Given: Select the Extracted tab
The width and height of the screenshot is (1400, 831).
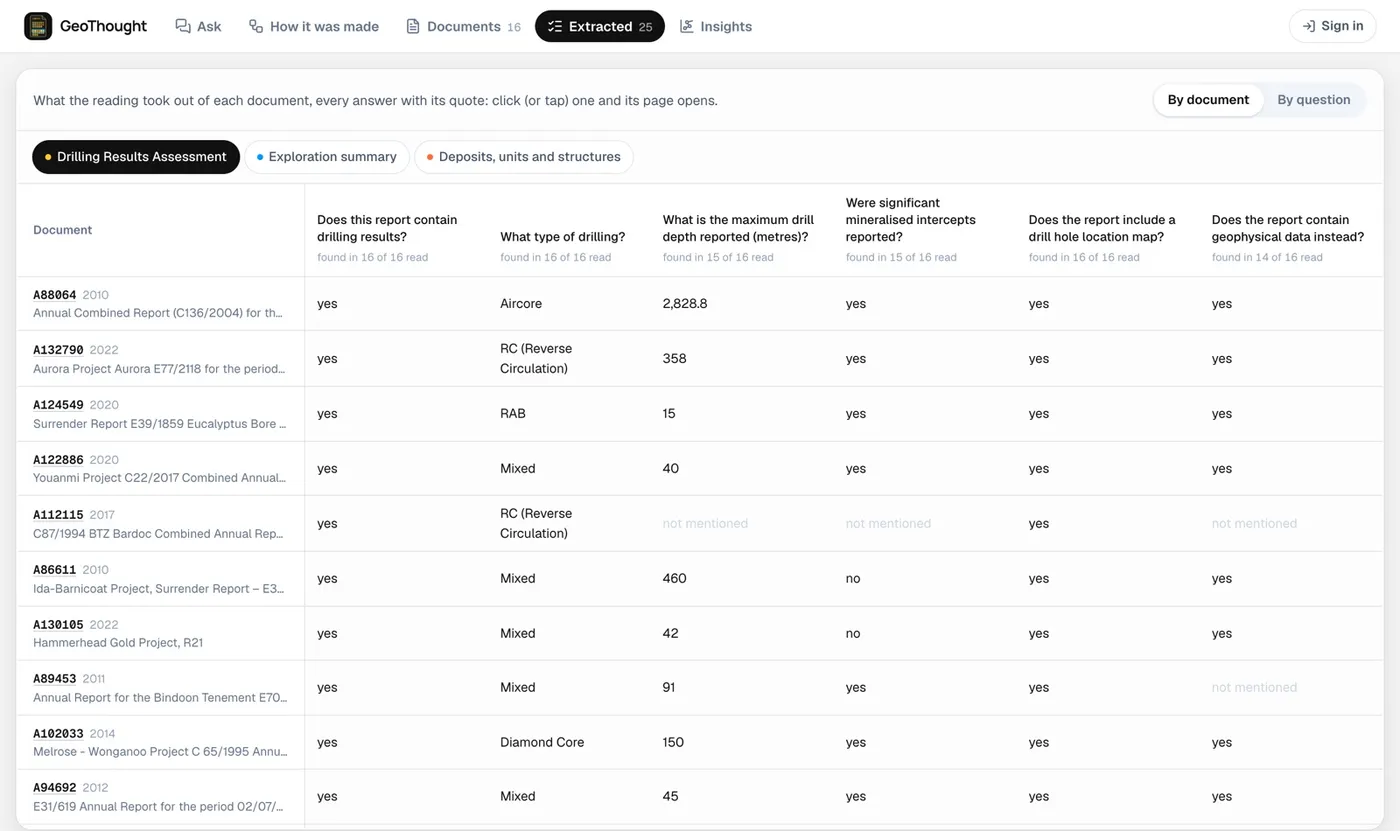Looking at the screenshot, I should 600,26.
